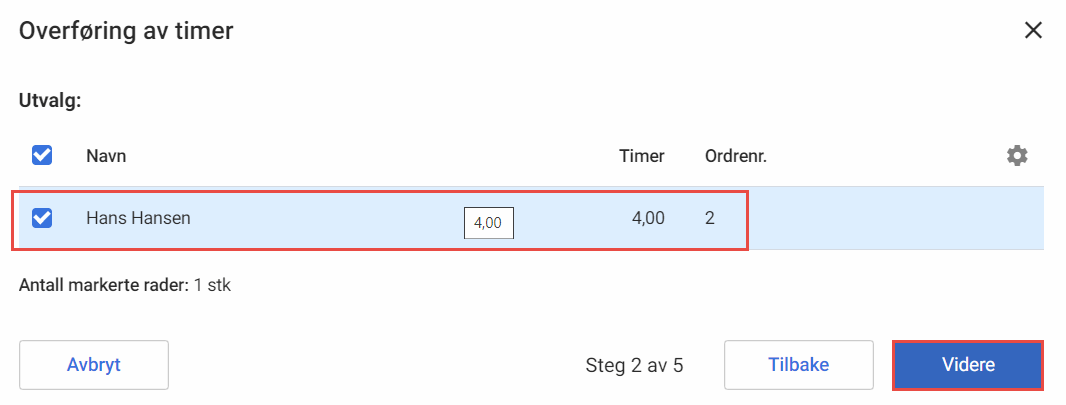The height and width of the screenshot is (405, 1066).
Task: Uncheck the Hans Hansen row checkbox
Action: point(42,218)
